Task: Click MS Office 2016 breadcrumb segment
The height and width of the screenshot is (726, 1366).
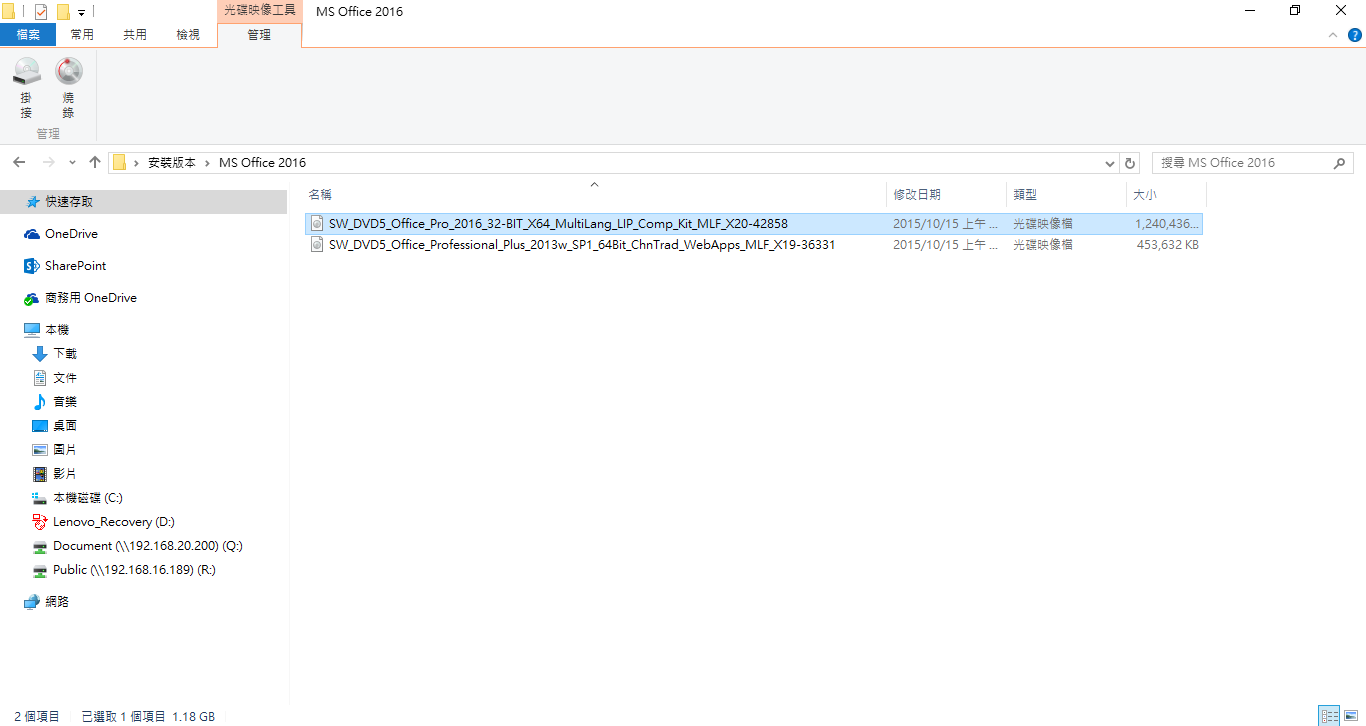Action: tap(262, 162)
